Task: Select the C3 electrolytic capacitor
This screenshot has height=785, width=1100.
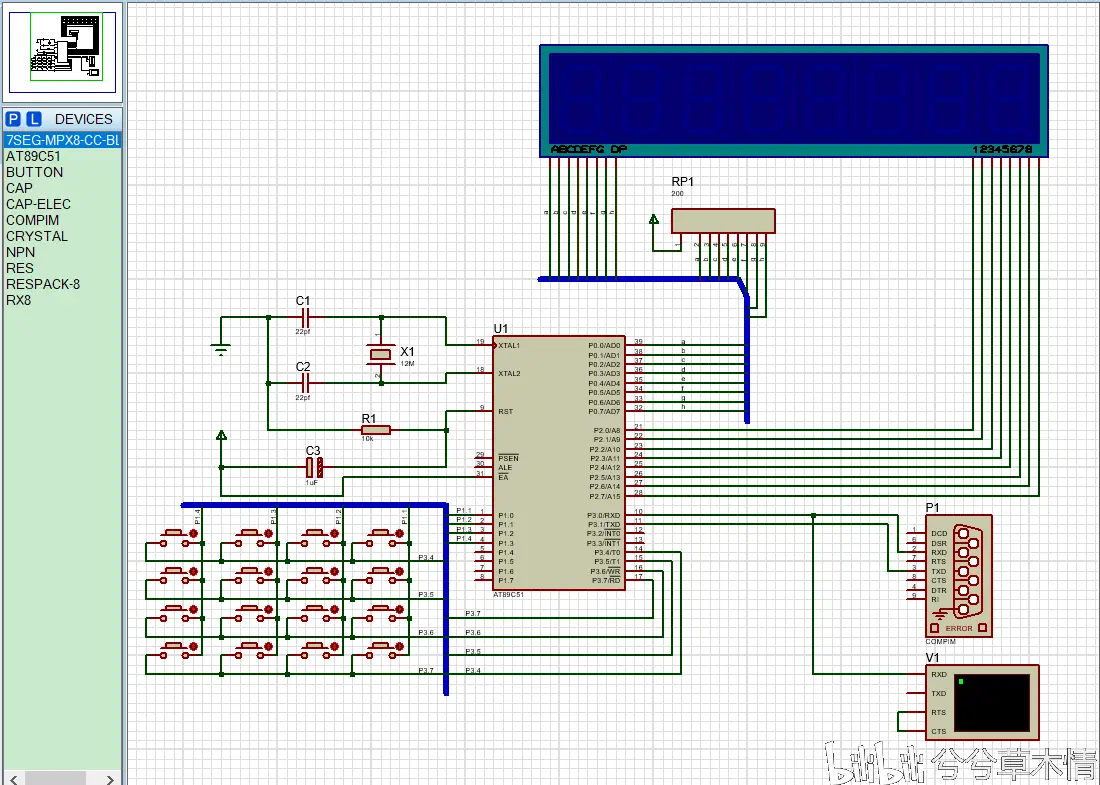Action: (x=314, y=467)
